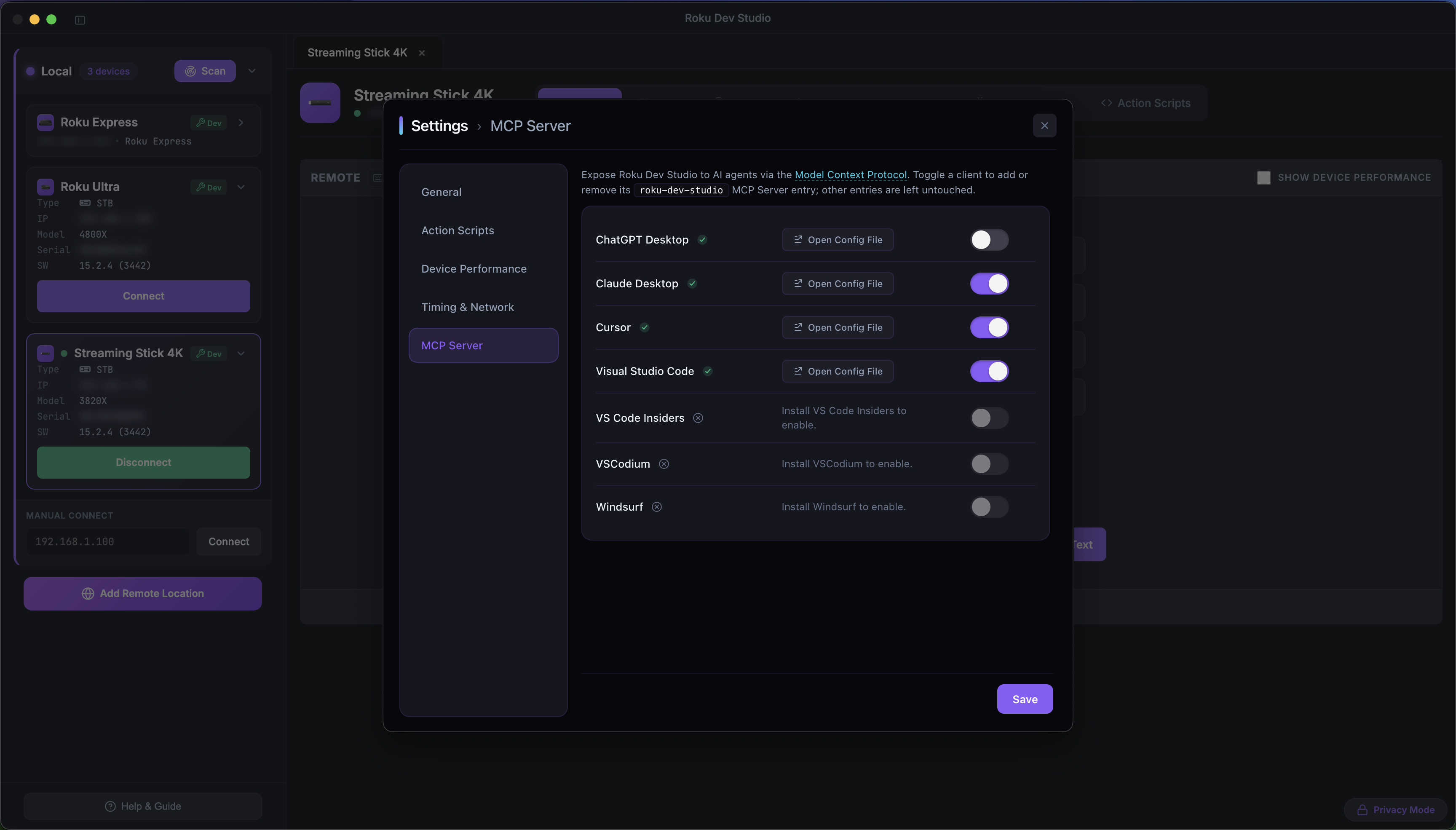Open Device Performance settings section
1456x830 pixels.
point(483,268)
